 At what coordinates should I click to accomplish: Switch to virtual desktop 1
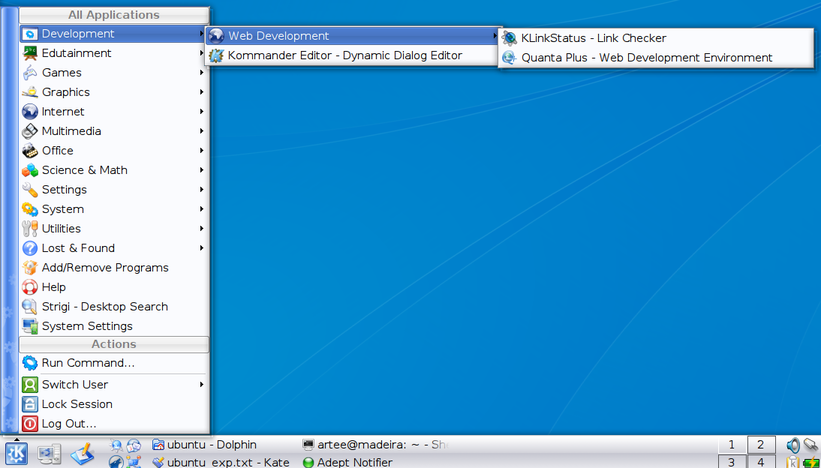pyautogui.click(x=731, y=445)
